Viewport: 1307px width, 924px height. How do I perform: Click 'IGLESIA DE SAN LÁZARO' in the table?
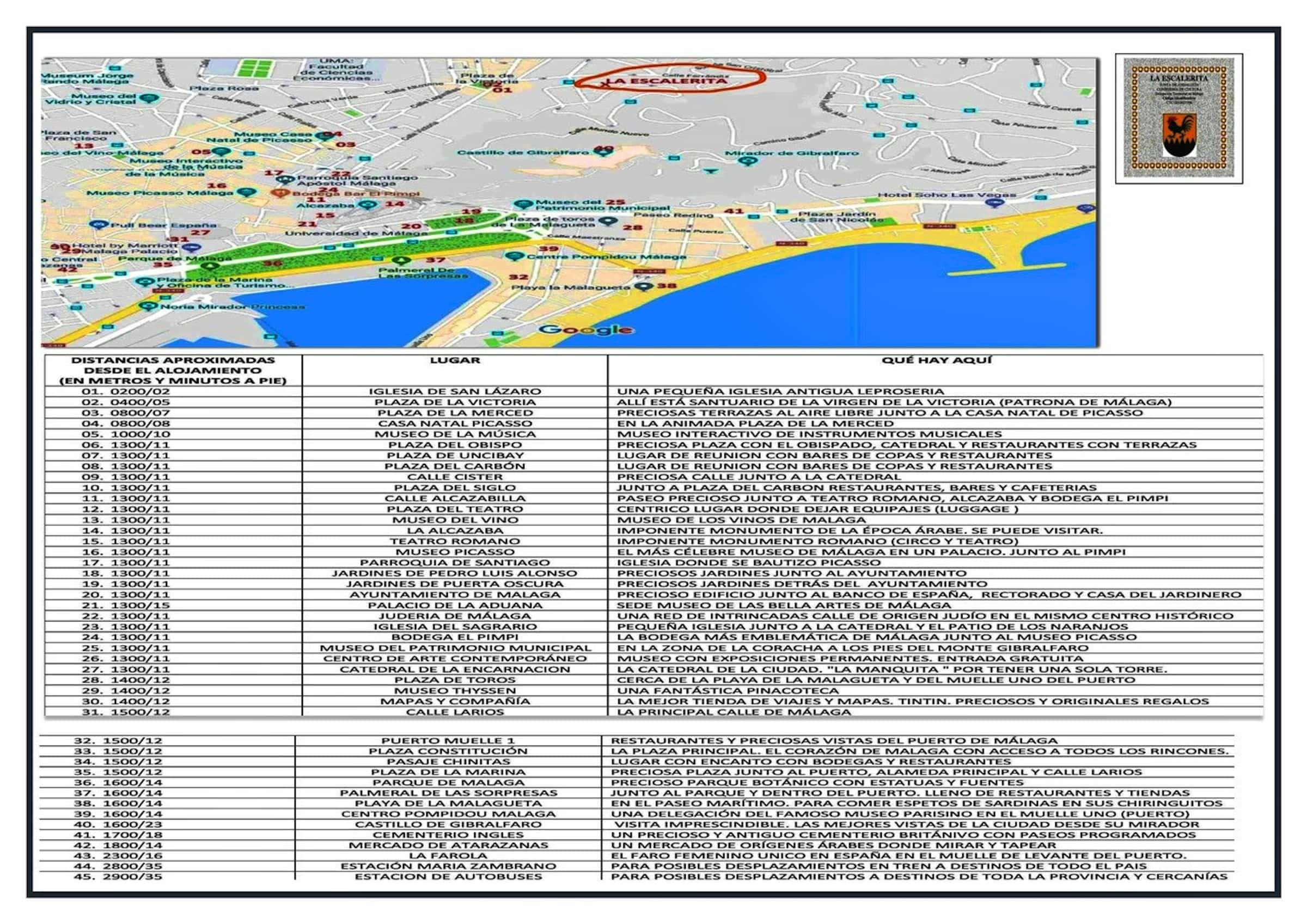click(x=455, y=391)
